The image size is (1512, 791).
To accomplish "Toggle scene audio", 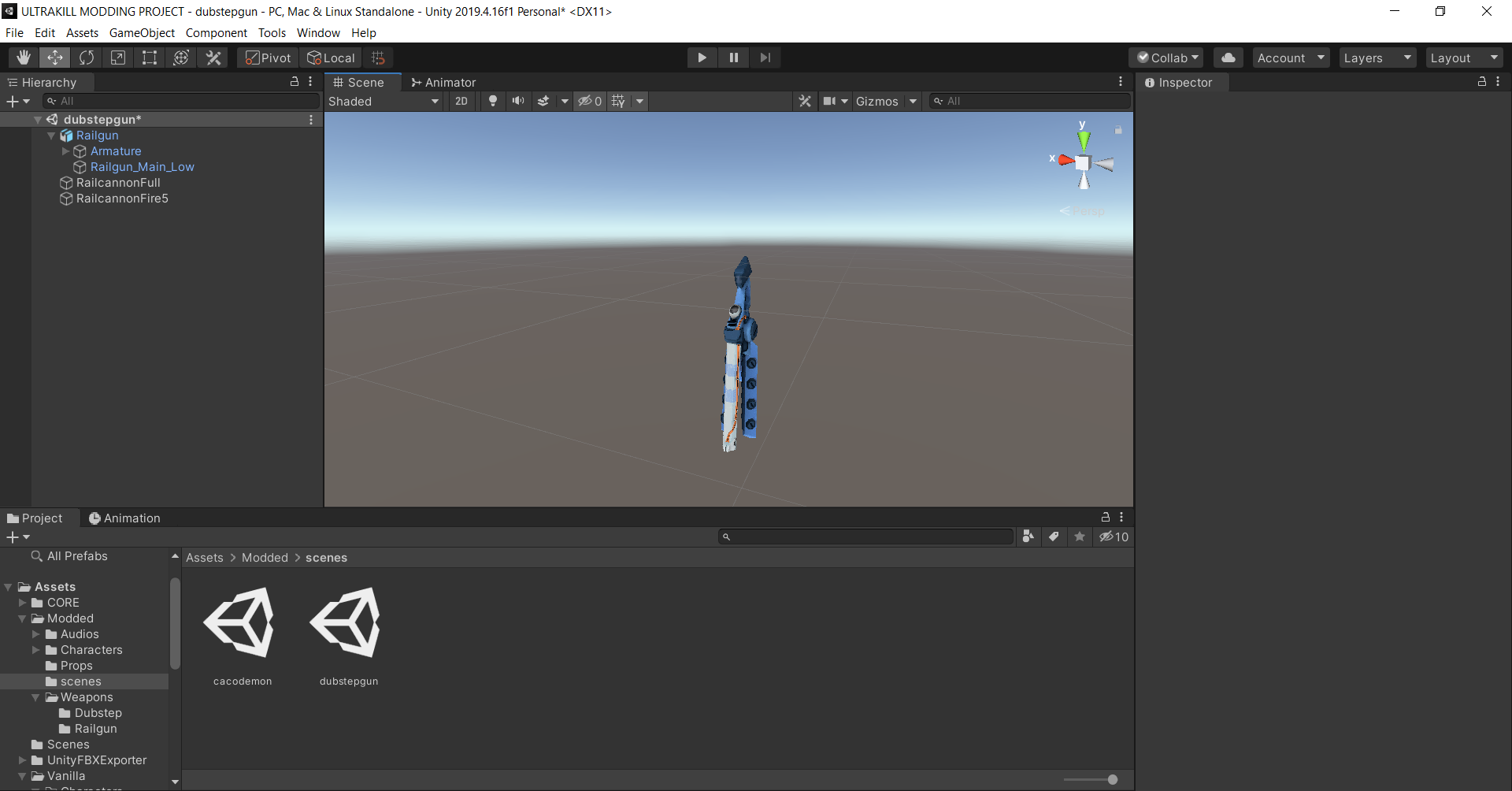I will coord(518,101).
